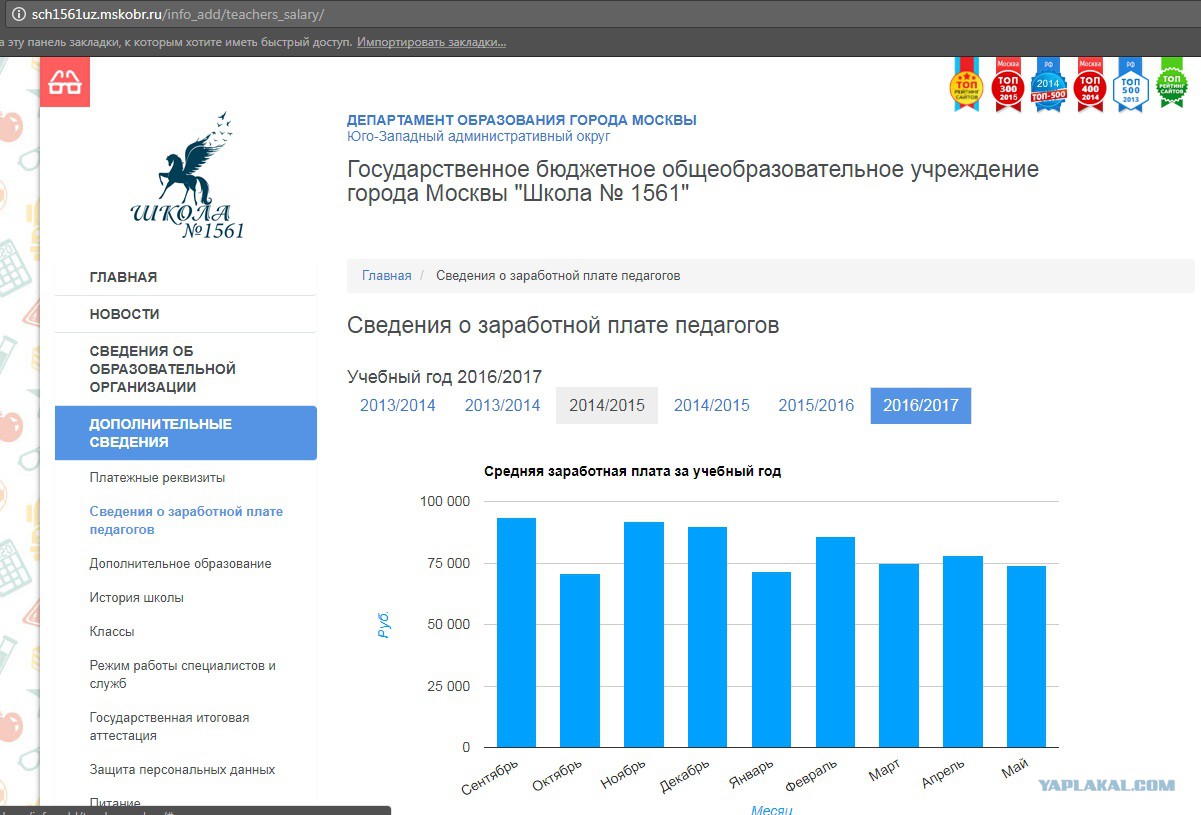Viewport: 1201px width, 815px height.
Task: Click the Руб. y-axis title
Action: [384, 625]
